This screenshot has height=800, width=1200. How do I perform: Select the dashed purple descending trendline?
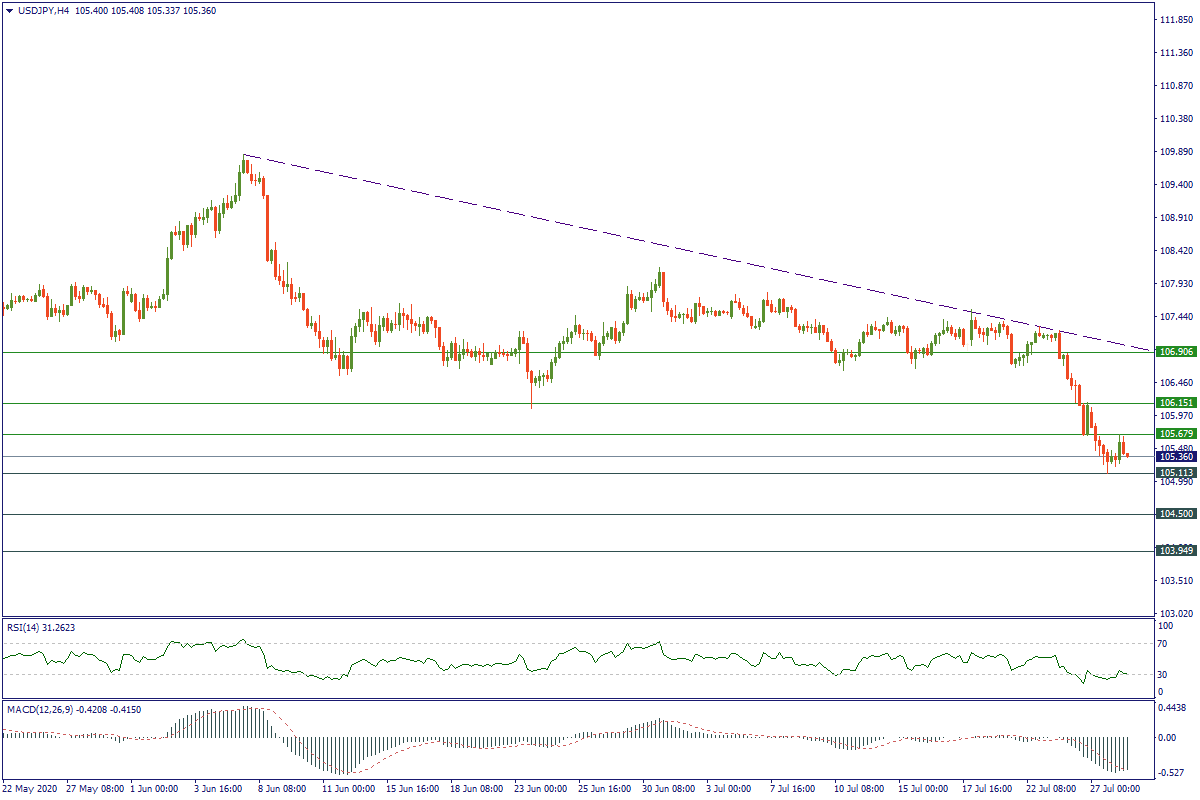point(600,232)
